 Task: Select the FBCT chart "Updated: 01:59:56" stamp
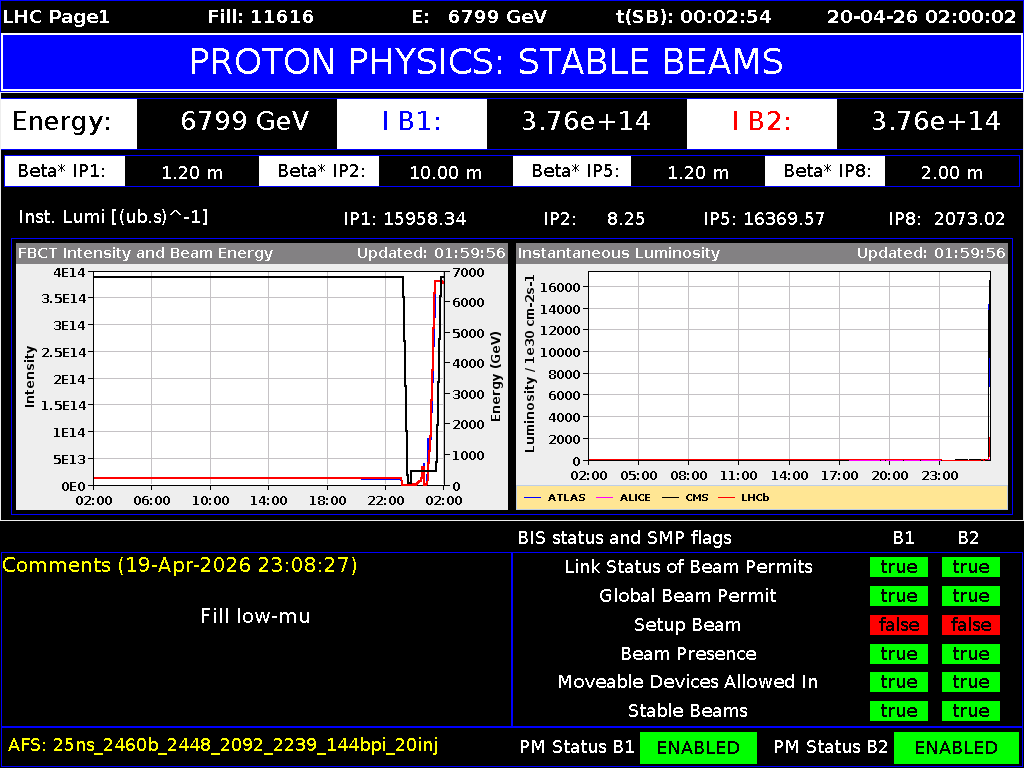(430, 253)
